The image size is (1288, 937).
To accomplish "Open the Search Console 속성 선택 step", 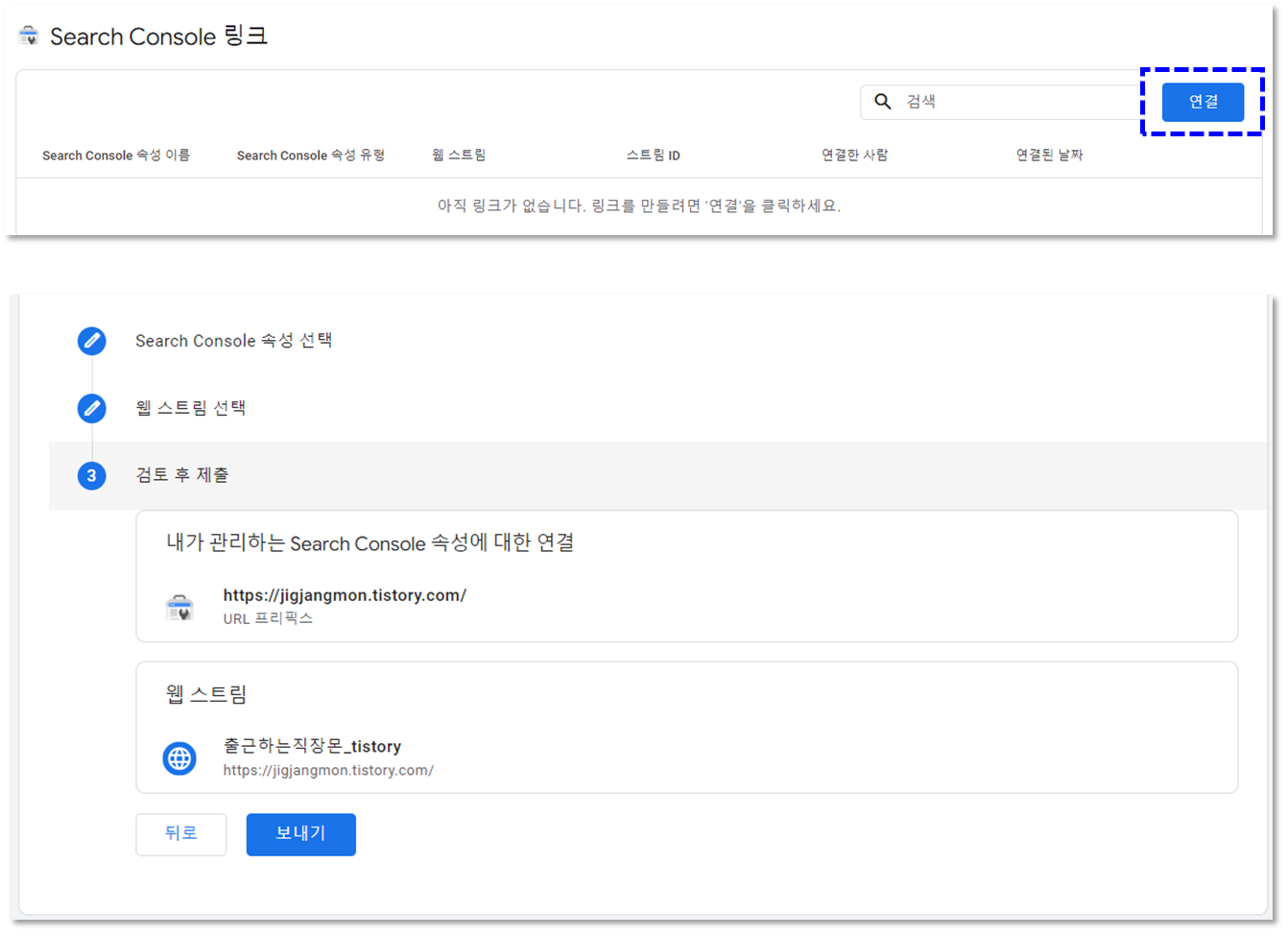I will 234,341.
